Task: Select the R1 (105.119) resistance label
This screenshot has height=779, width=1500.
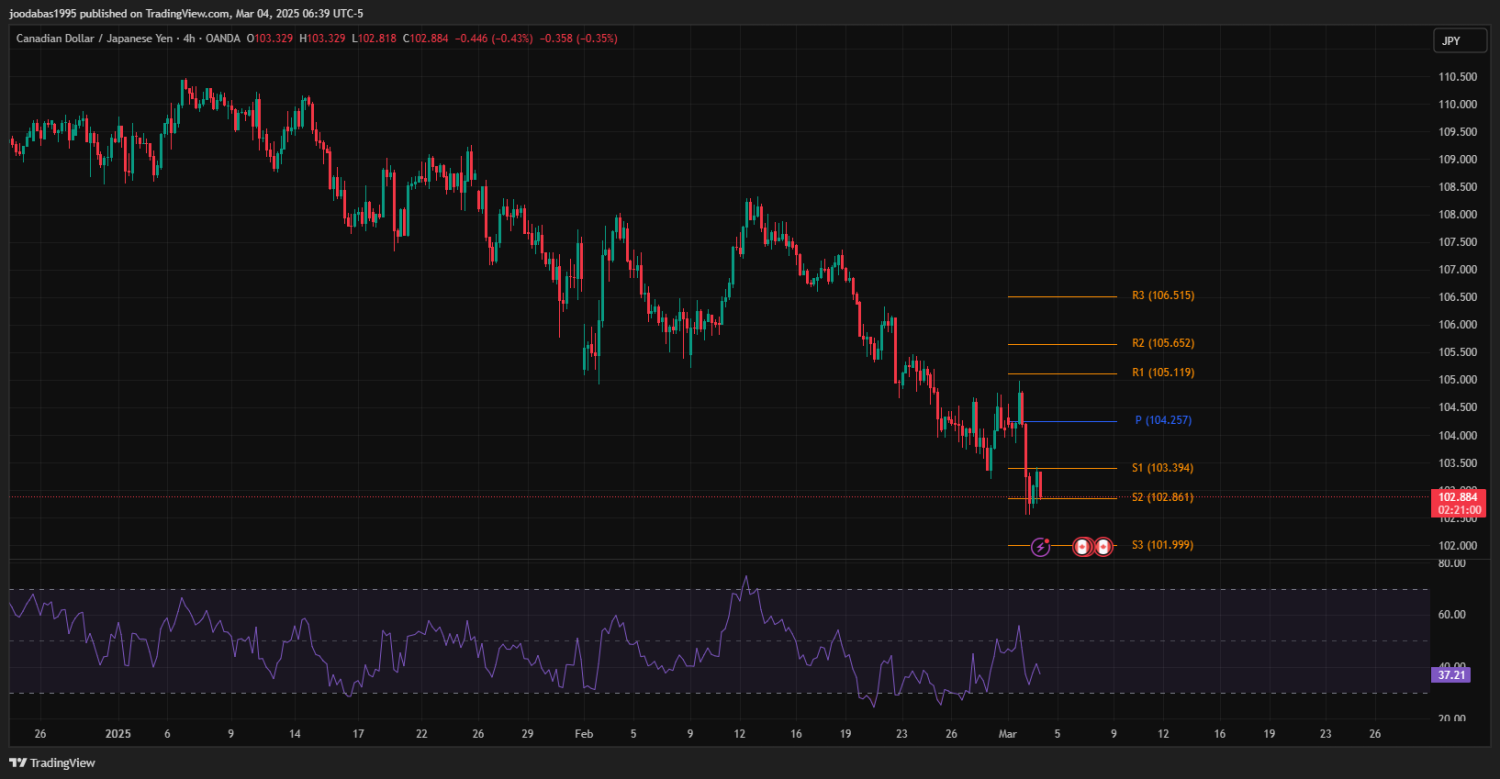Action: (x=1163, y=373)
